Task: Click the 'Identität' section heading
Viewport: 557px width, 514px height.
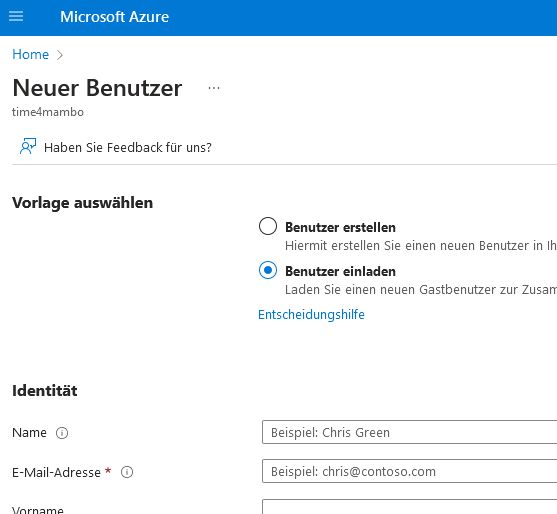Action: tap(45, 391)
